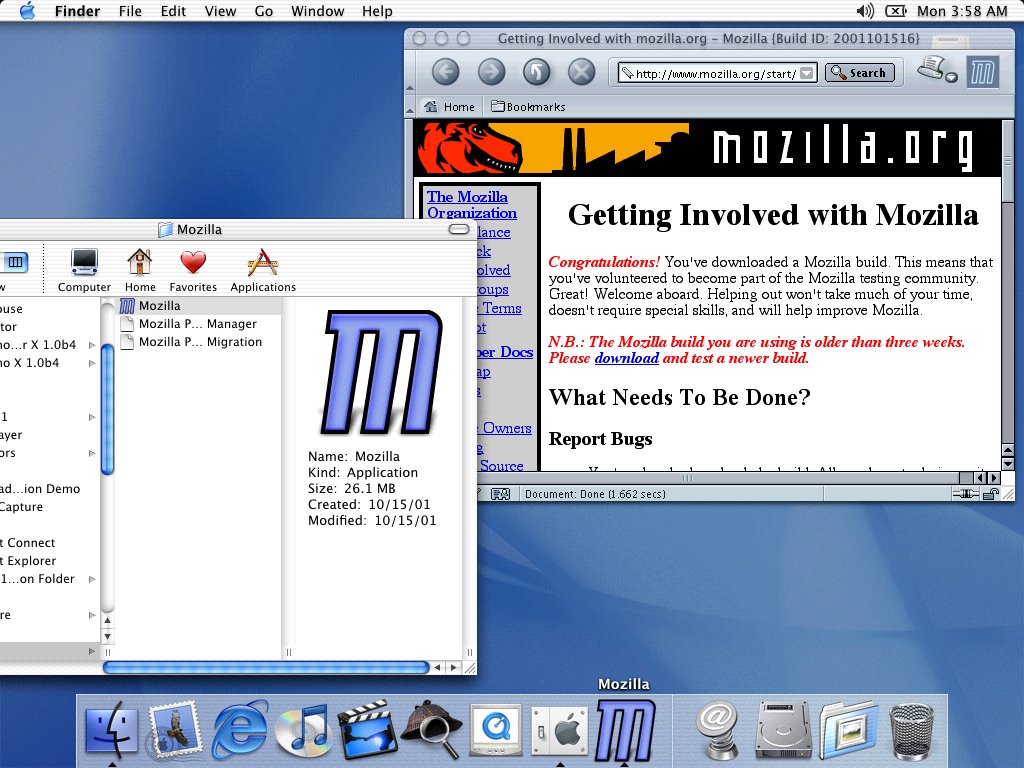Click the large Mozilla preview icon in Finder

381,372
